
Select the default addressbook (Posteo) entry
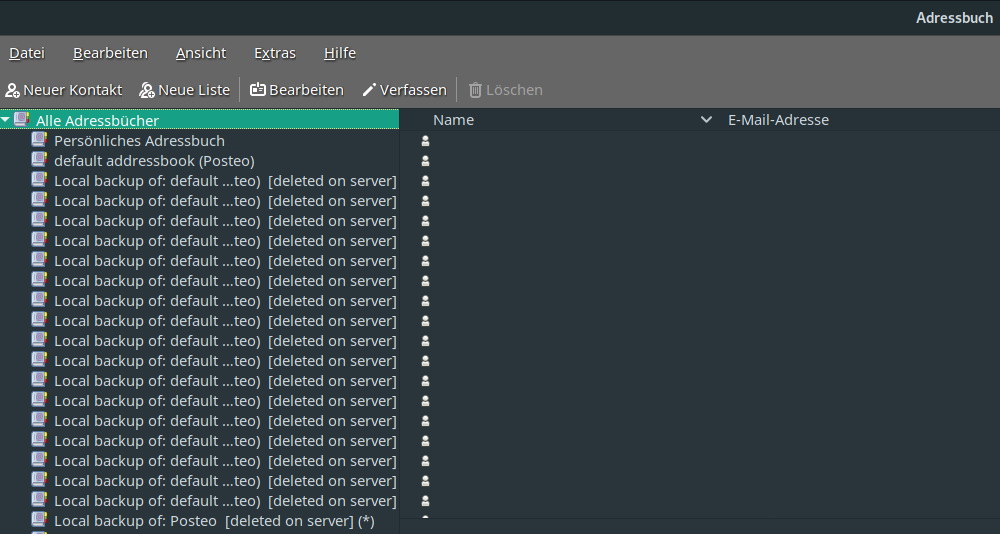tap(154, 161)
